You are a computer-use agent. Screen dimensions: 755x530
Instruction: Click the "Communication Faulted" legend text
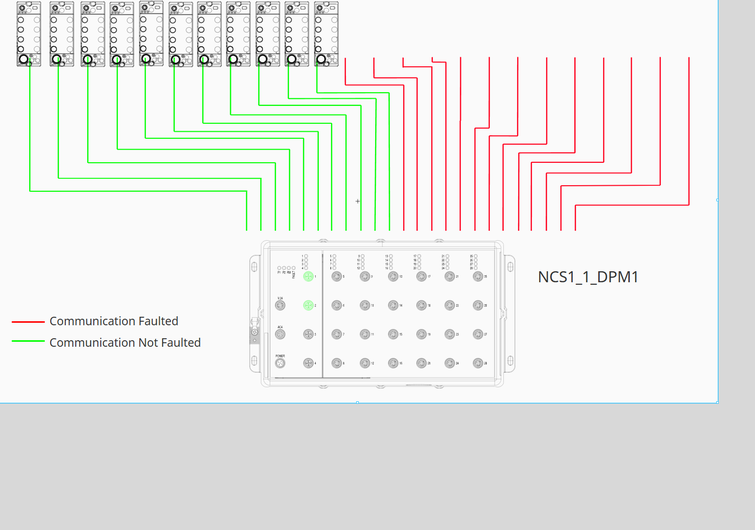click(114, 321)
